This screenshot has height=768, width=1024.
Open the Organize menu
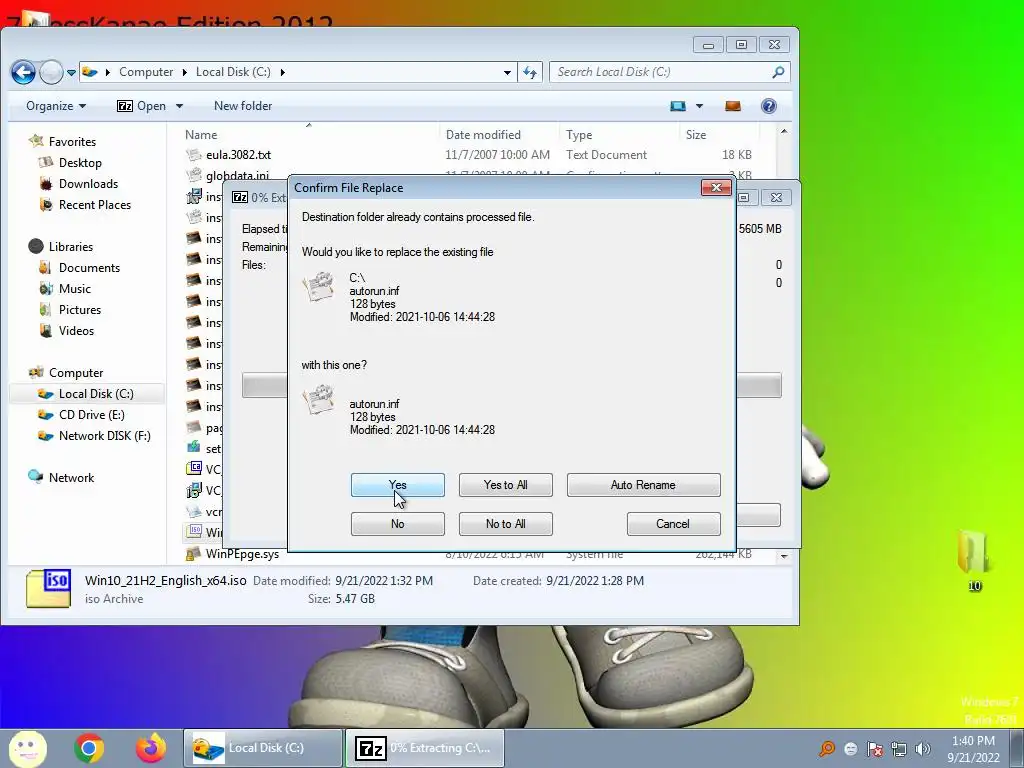click(56, 106)
